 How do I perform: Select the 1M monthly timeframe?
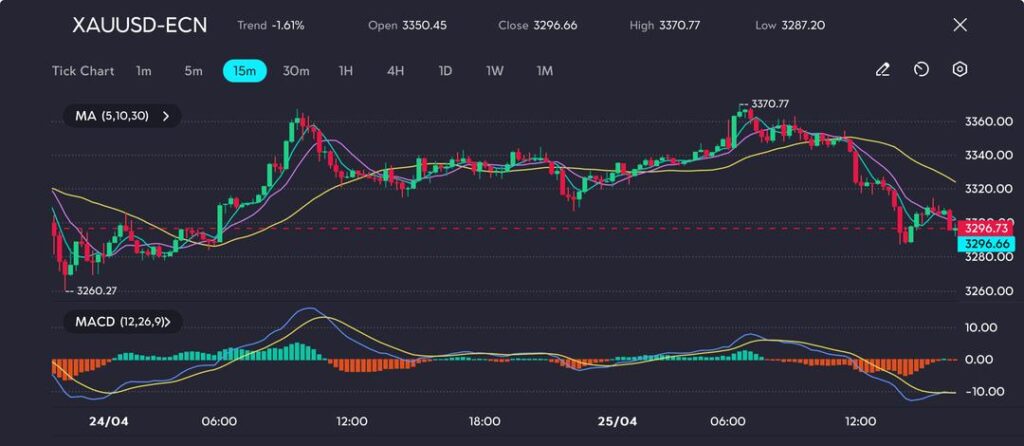(544, 71)
